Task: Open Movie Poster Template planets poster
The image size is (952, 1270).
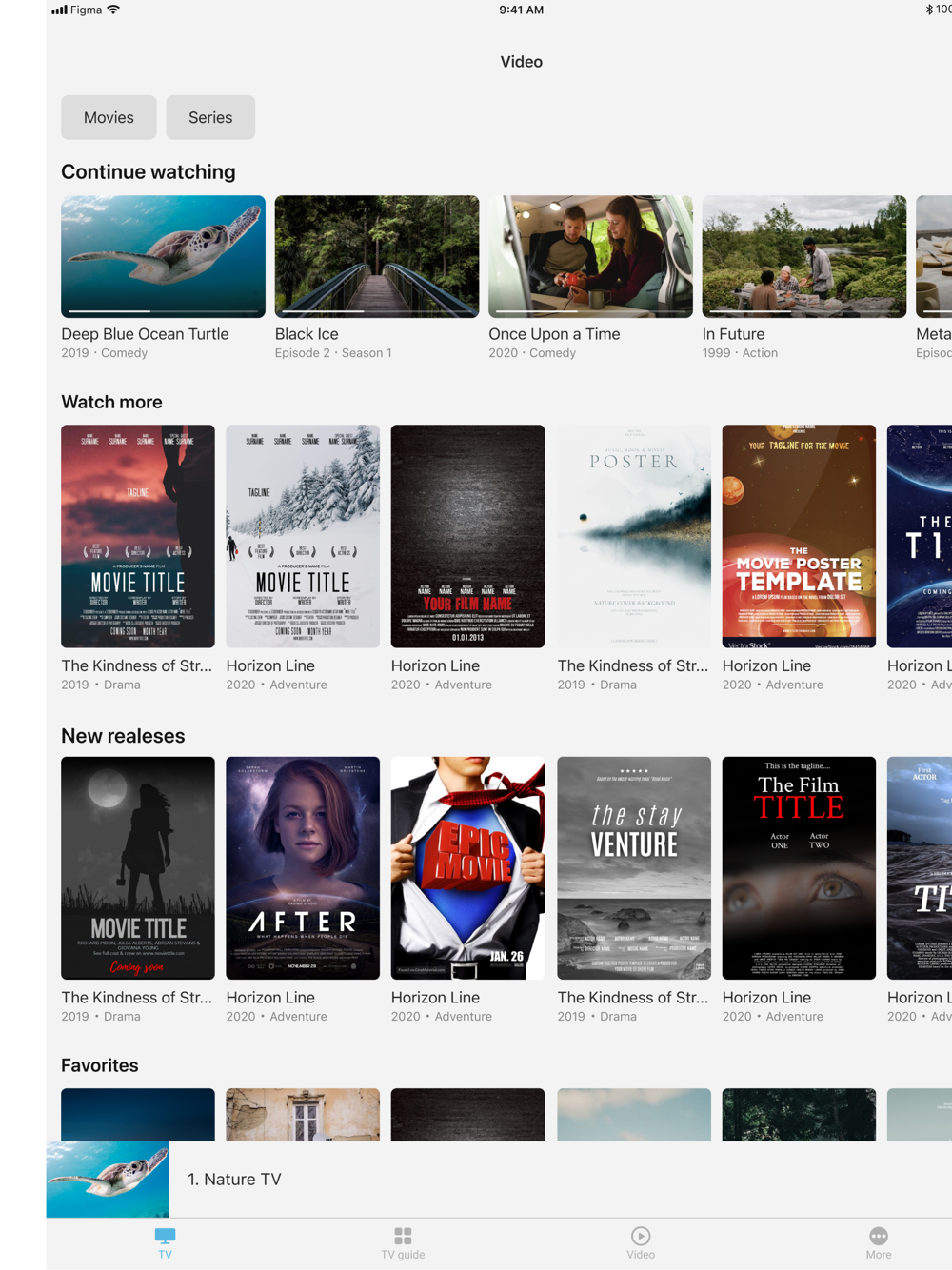Action: (x=799, y=536)
